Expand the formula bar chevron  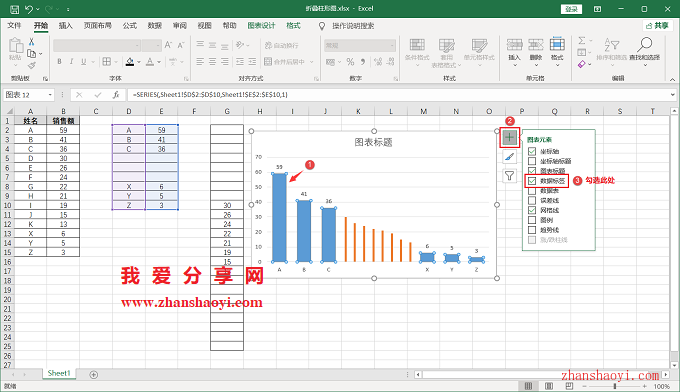point(673,94)
